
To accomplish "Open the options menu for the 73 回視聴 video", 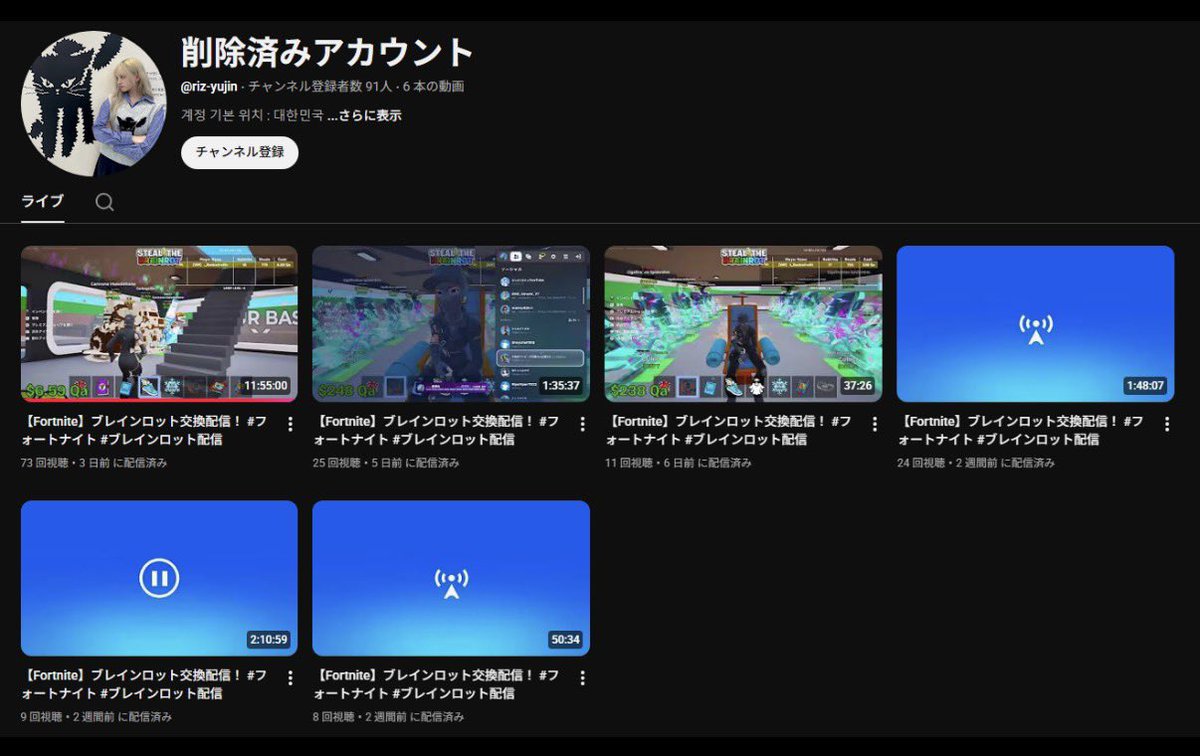I will click(290, 424).
